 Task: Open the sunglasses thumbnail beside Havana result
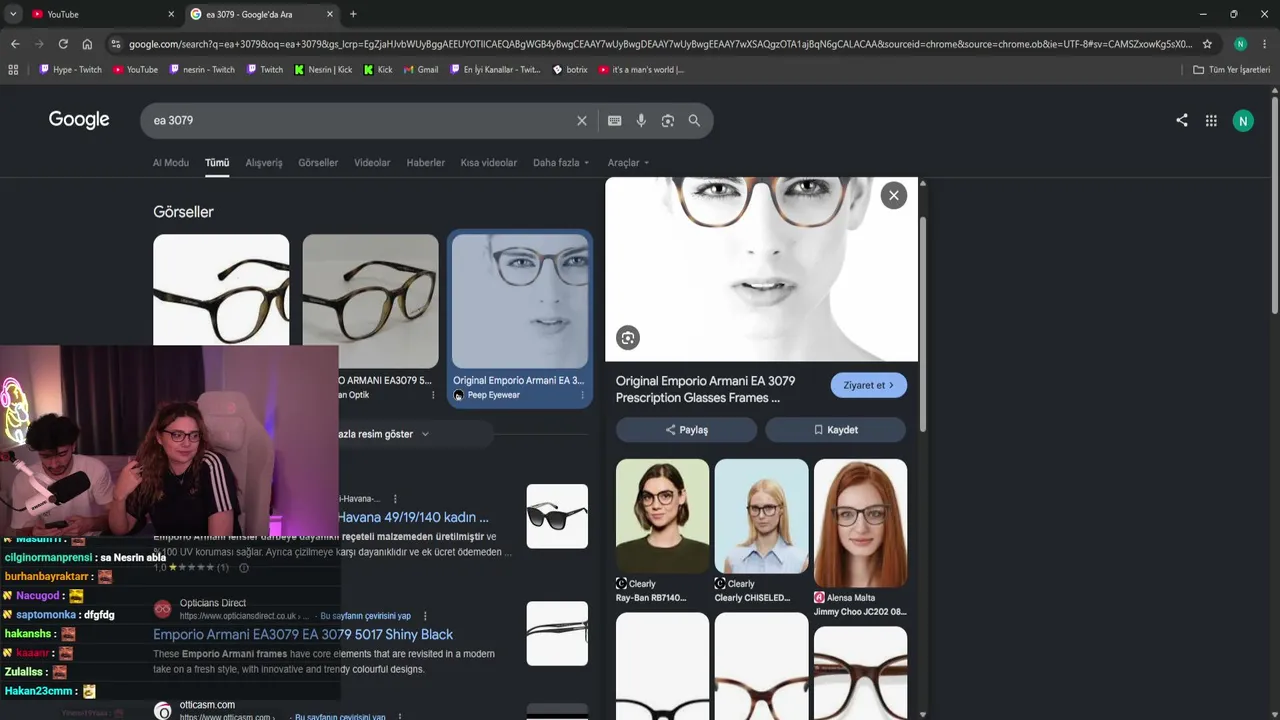pos(557,516)
